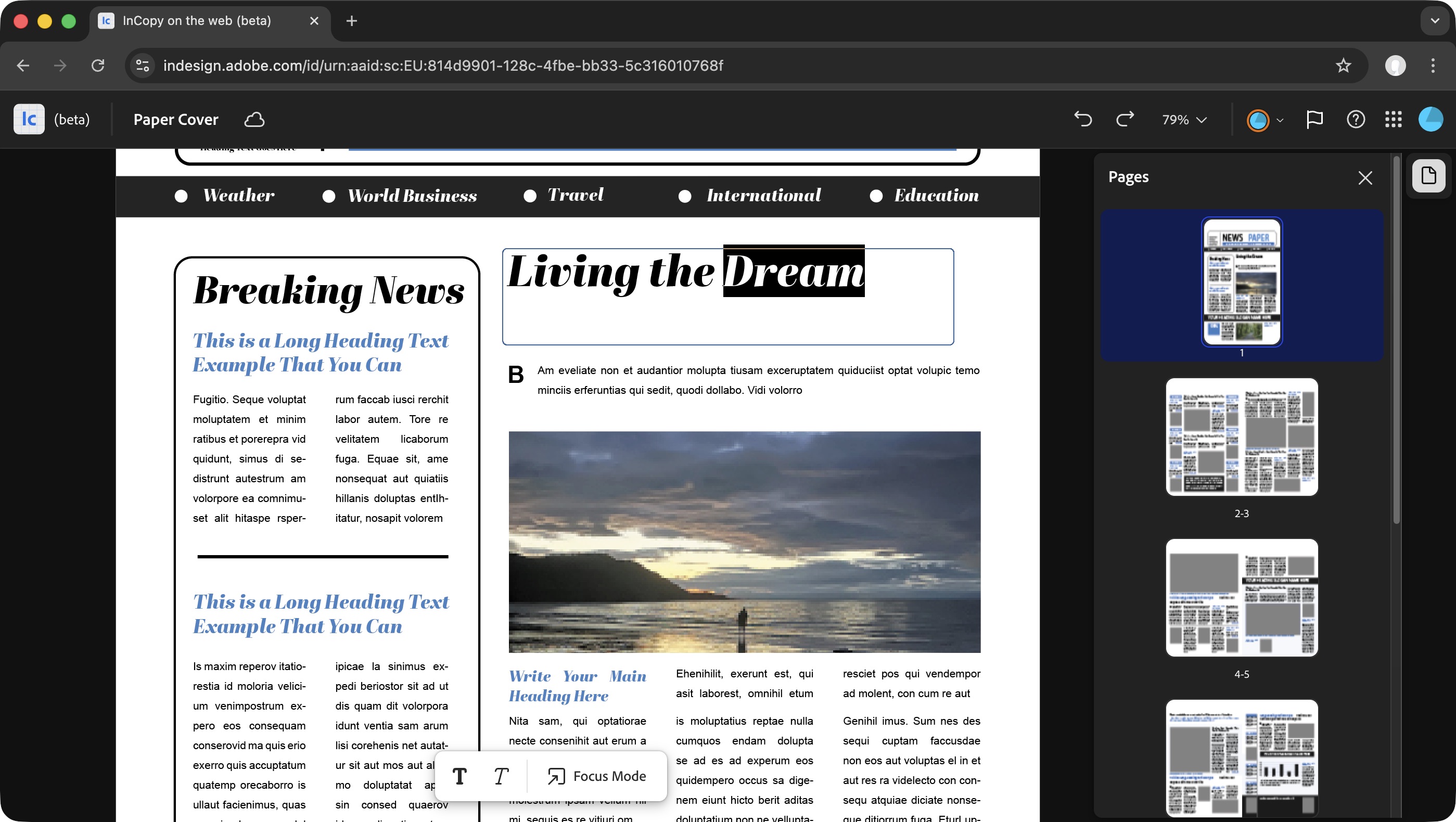
Task: Undo the last edit
Action: coord(1083,119)
